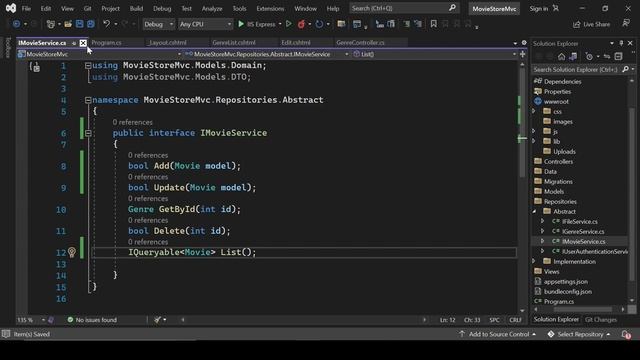Image resolution: width=640 pixels, height=360 pixels.
Task: Click Collapse All icon in Solution Explorer
Action: [x=618, y=56]
